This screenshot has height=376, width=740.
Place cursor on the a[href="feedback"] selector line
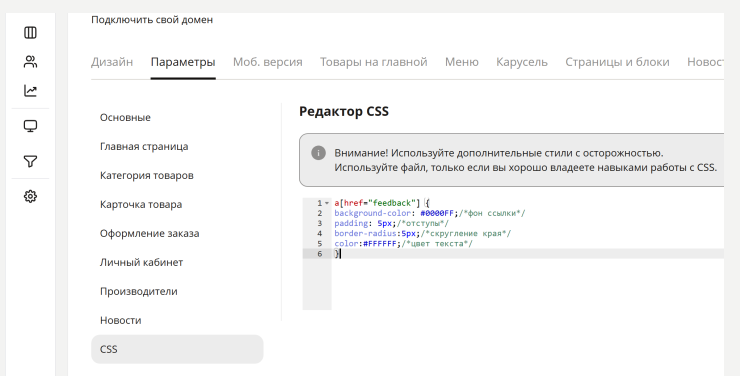coord(382,203)
